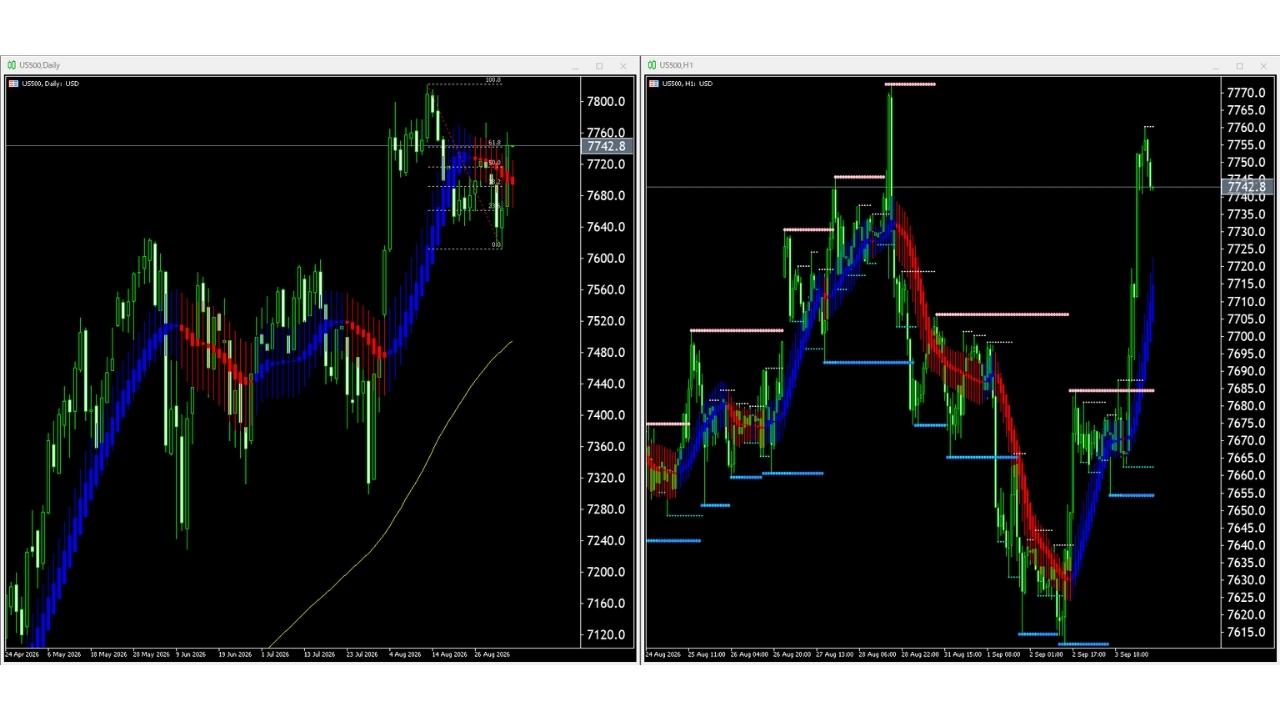Viewport: 1280px width, 720px height.
Task: Close the US500,Daily chart window
Action: pos(623,66)
